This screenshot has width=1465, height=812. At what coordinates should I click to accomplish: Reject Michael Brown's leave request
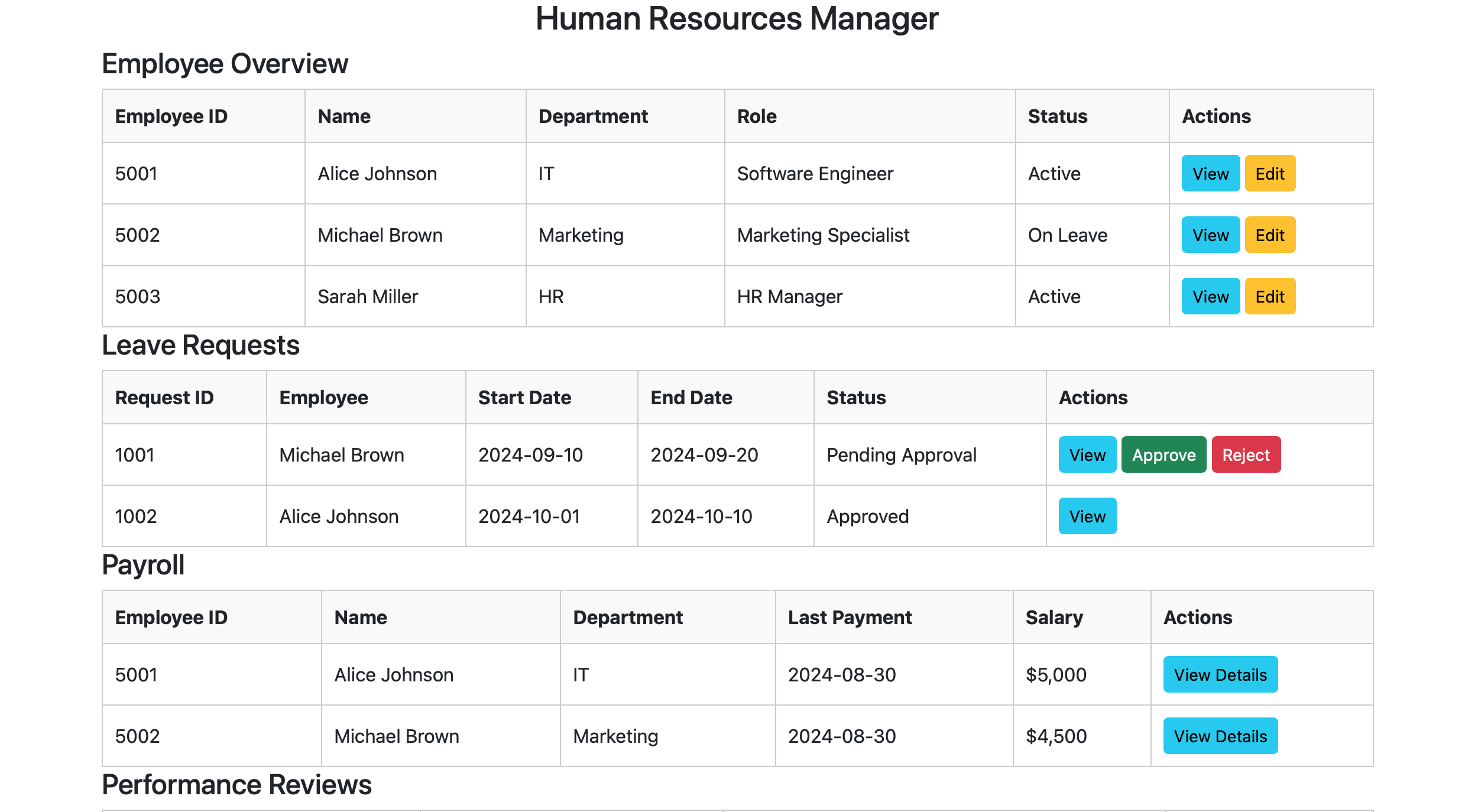(x=1246, y=455)
